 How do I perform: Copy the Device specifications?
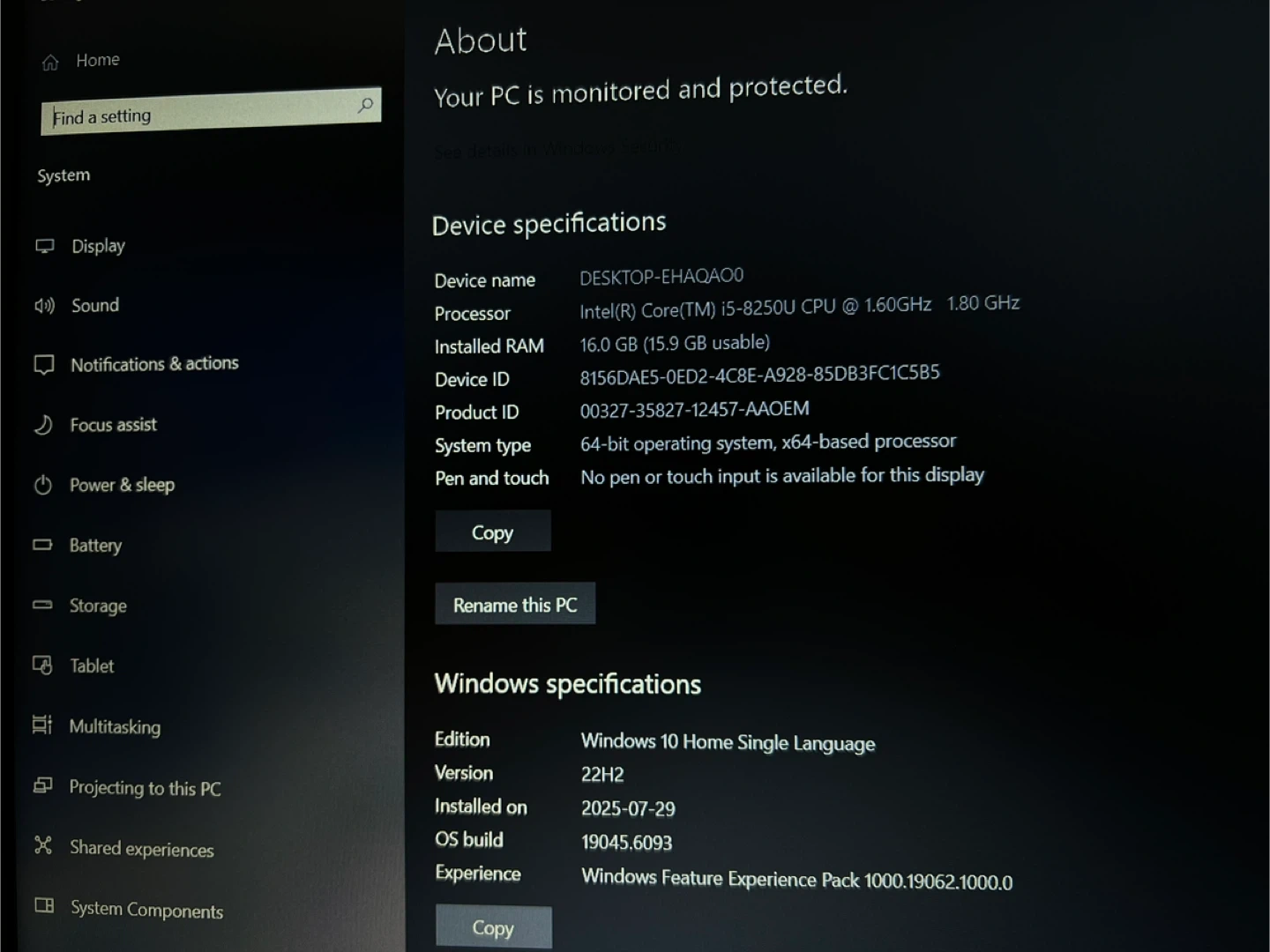(492, 532)
